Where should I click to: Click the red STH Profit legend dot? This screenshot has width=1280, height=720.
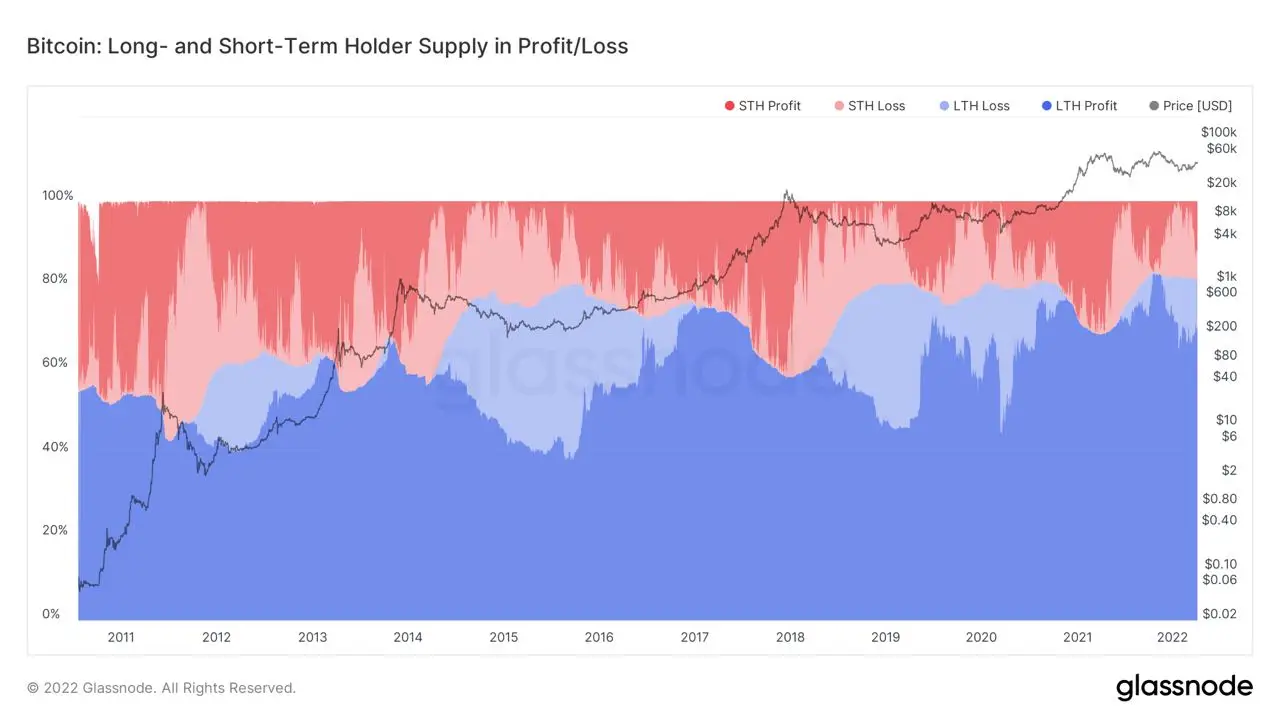tap(730, 106)
